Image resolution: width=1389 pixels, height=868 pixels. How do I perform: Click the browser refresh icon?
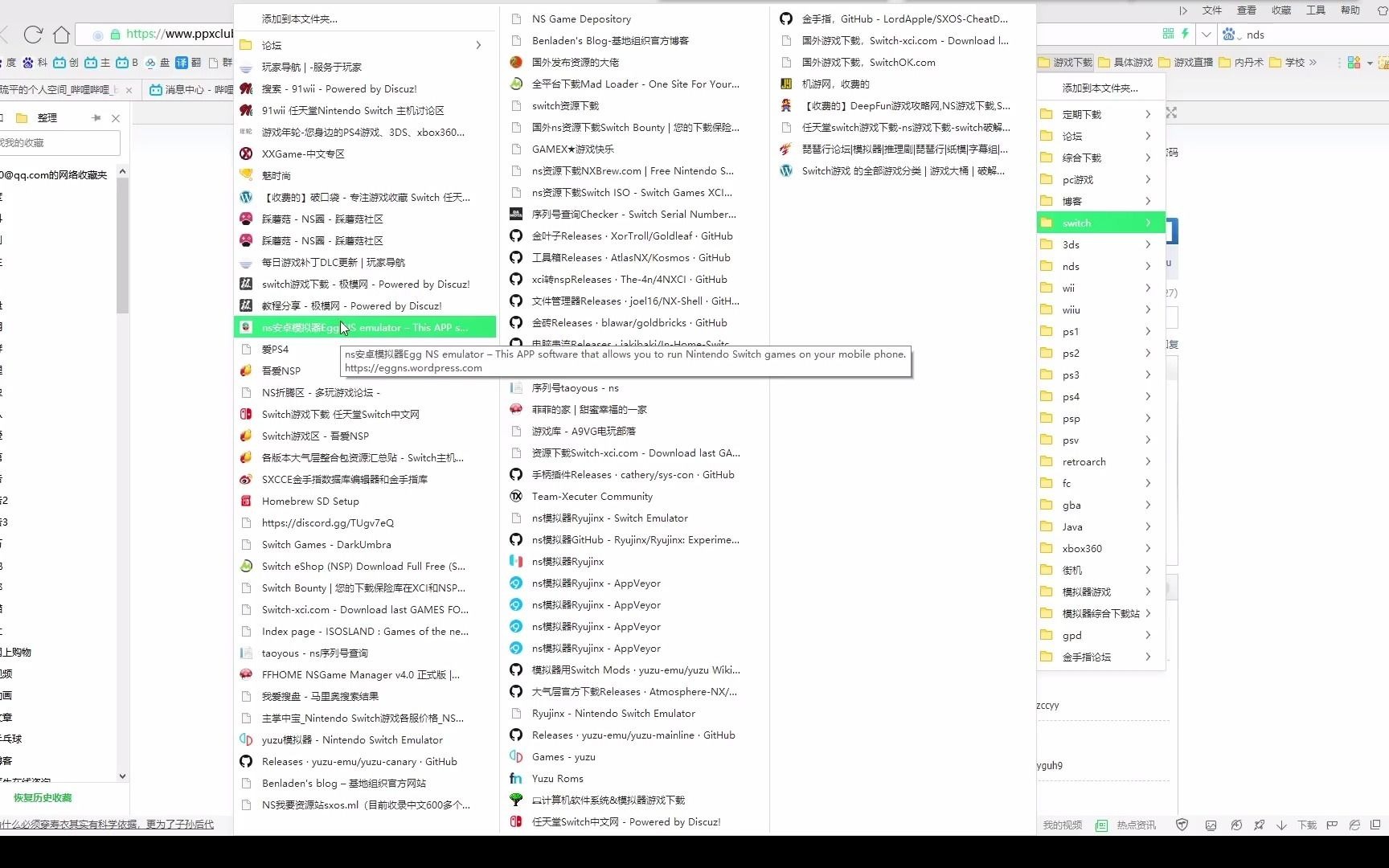pyautogui.click(x=33, y=35)
